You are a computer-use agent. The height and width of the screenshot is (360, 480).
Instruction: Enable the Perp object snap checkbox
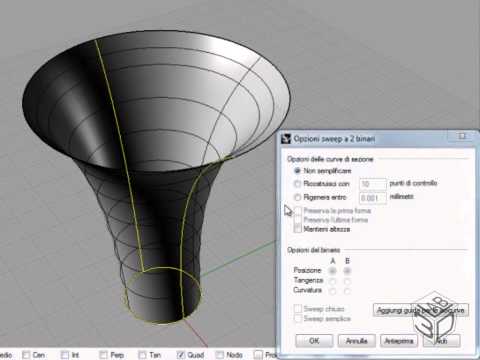point(104,355)
